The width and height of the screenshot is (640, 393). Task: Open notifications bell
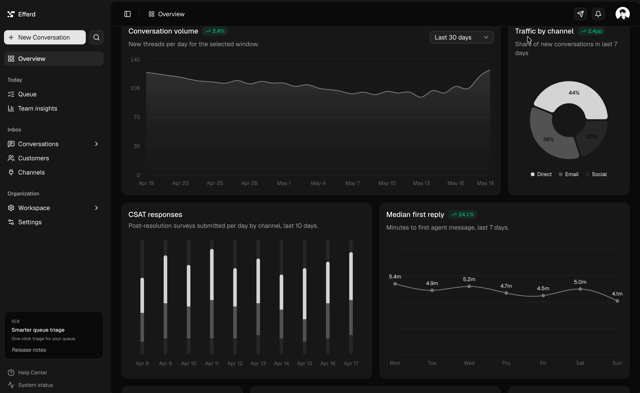[598, 14]
